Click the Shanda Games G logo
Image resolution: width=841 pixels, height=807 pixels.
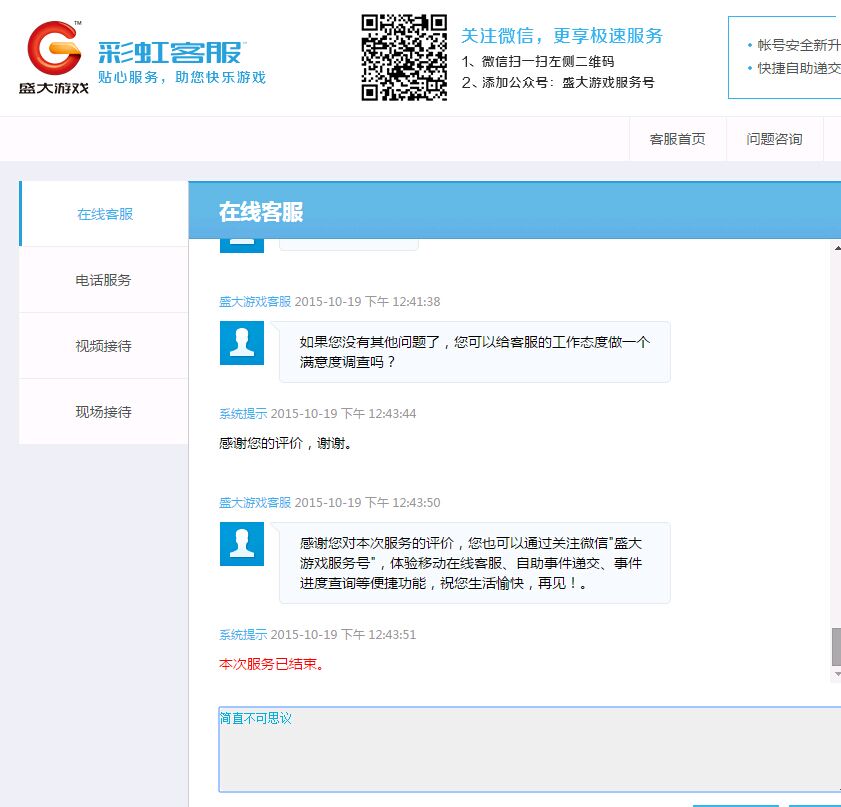(54, 48)
